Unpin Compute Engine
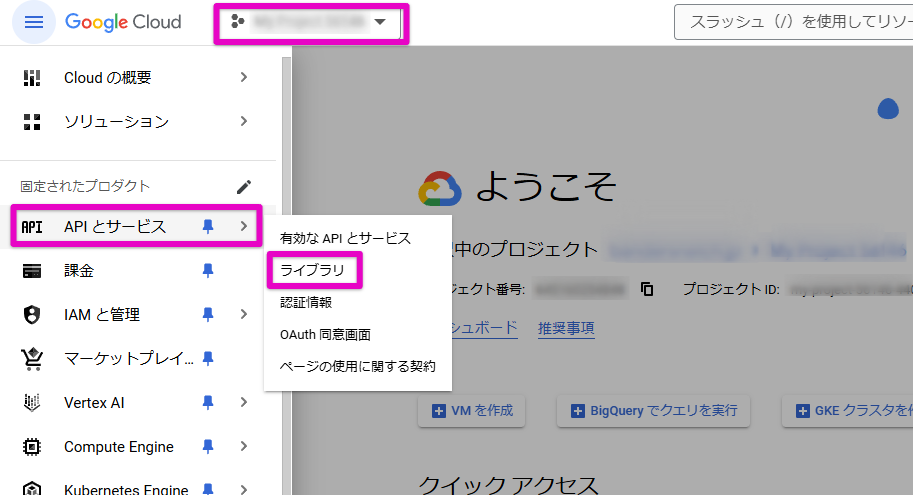This screenshot has width=913, height=495. pyautogui.click(x=208, y=447)
